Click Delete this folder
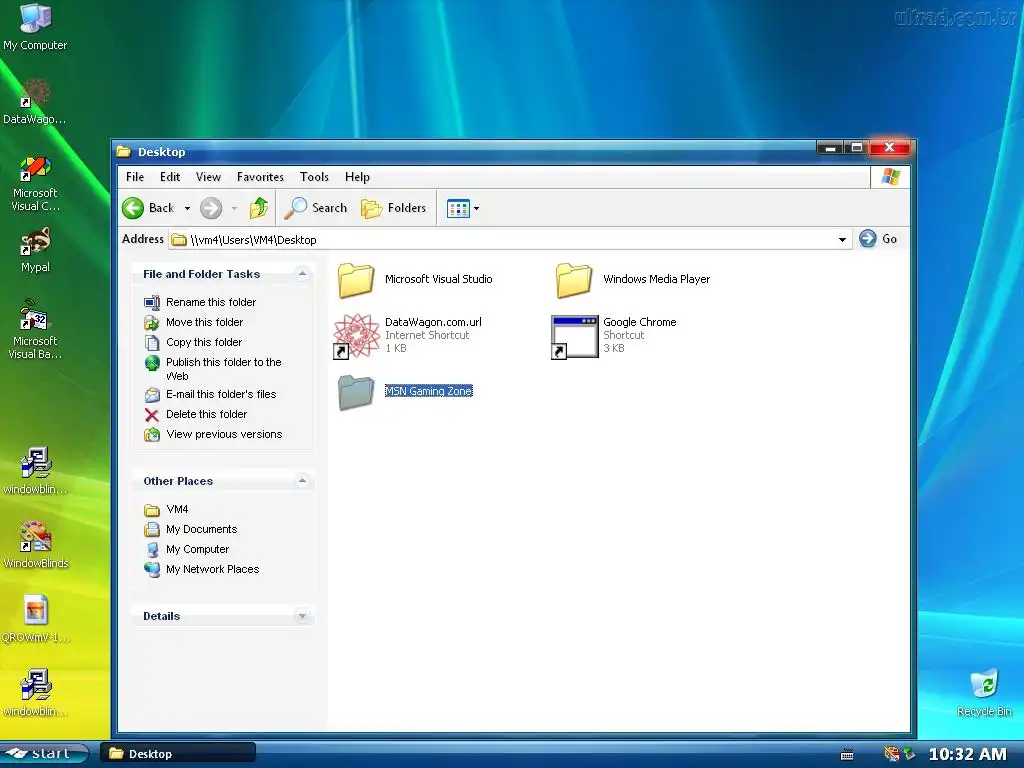This screenshot has width=1024, height=768. tap(195, 414)
